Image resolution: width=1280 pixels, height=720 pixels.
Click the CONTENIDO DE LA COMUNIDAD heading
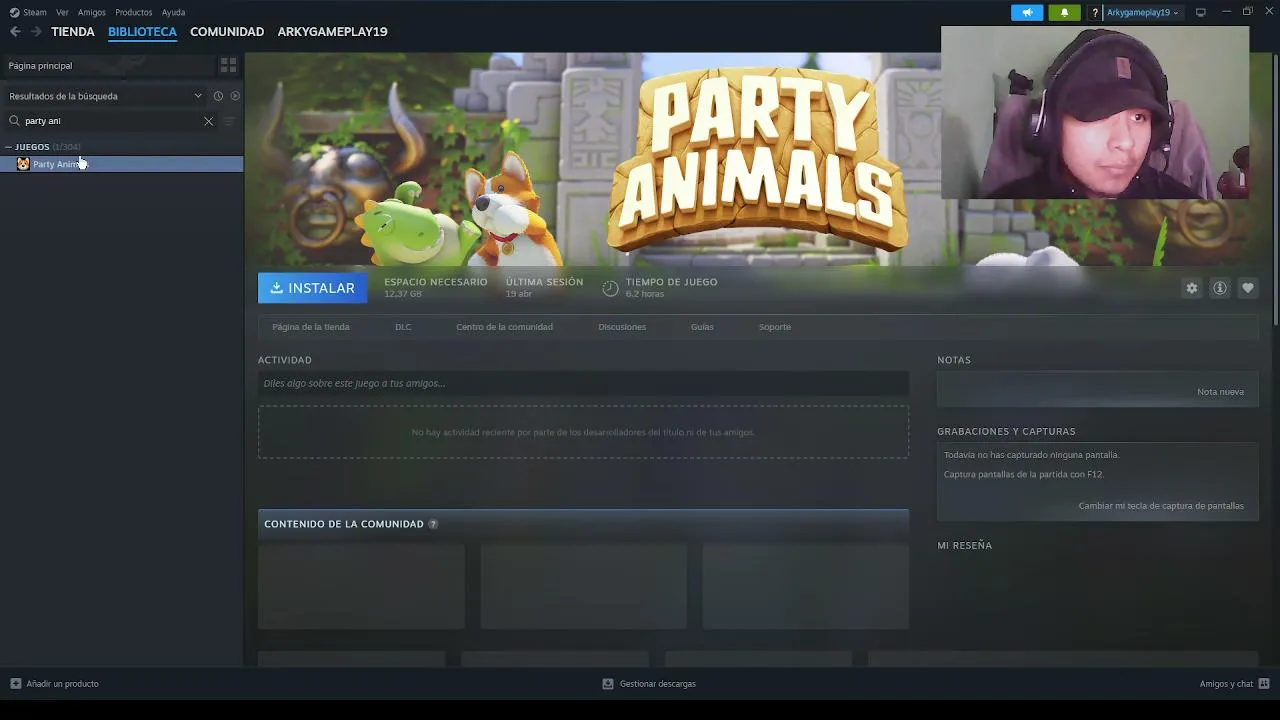pyautogui.click(x=344, y=524)
